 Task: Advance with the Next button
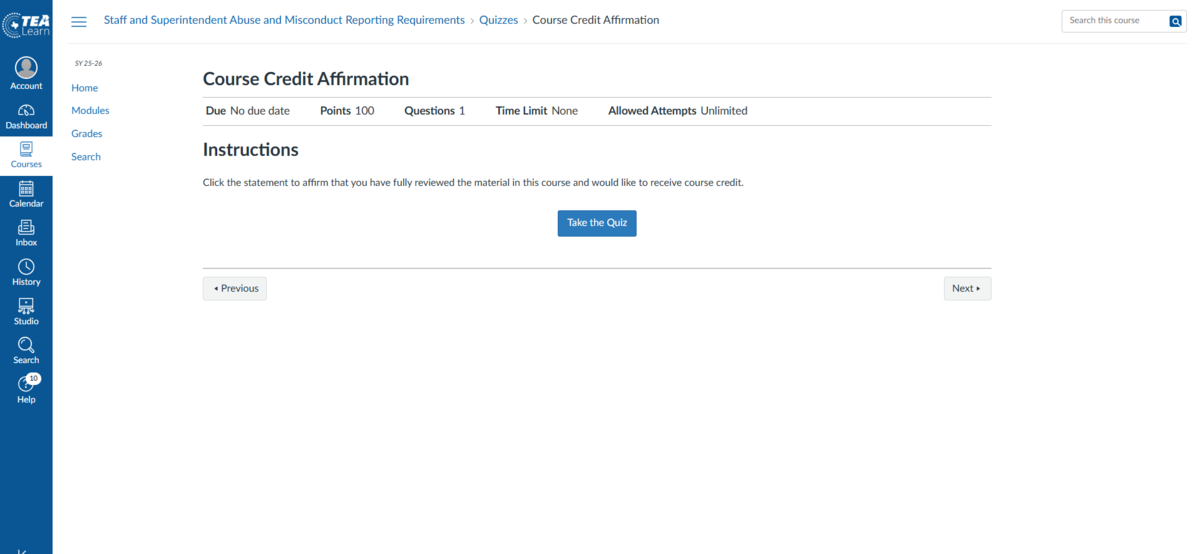[966, 288]
